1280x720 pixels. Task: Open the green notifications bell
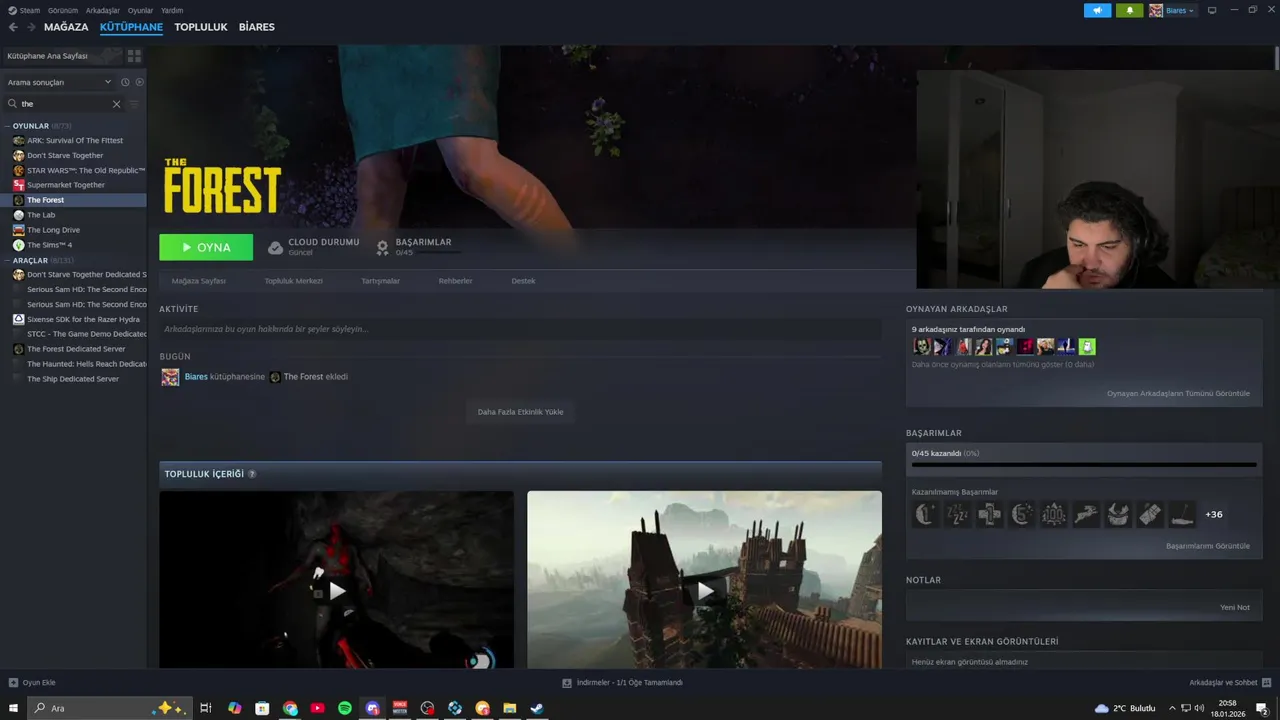tap(1130, 10)
